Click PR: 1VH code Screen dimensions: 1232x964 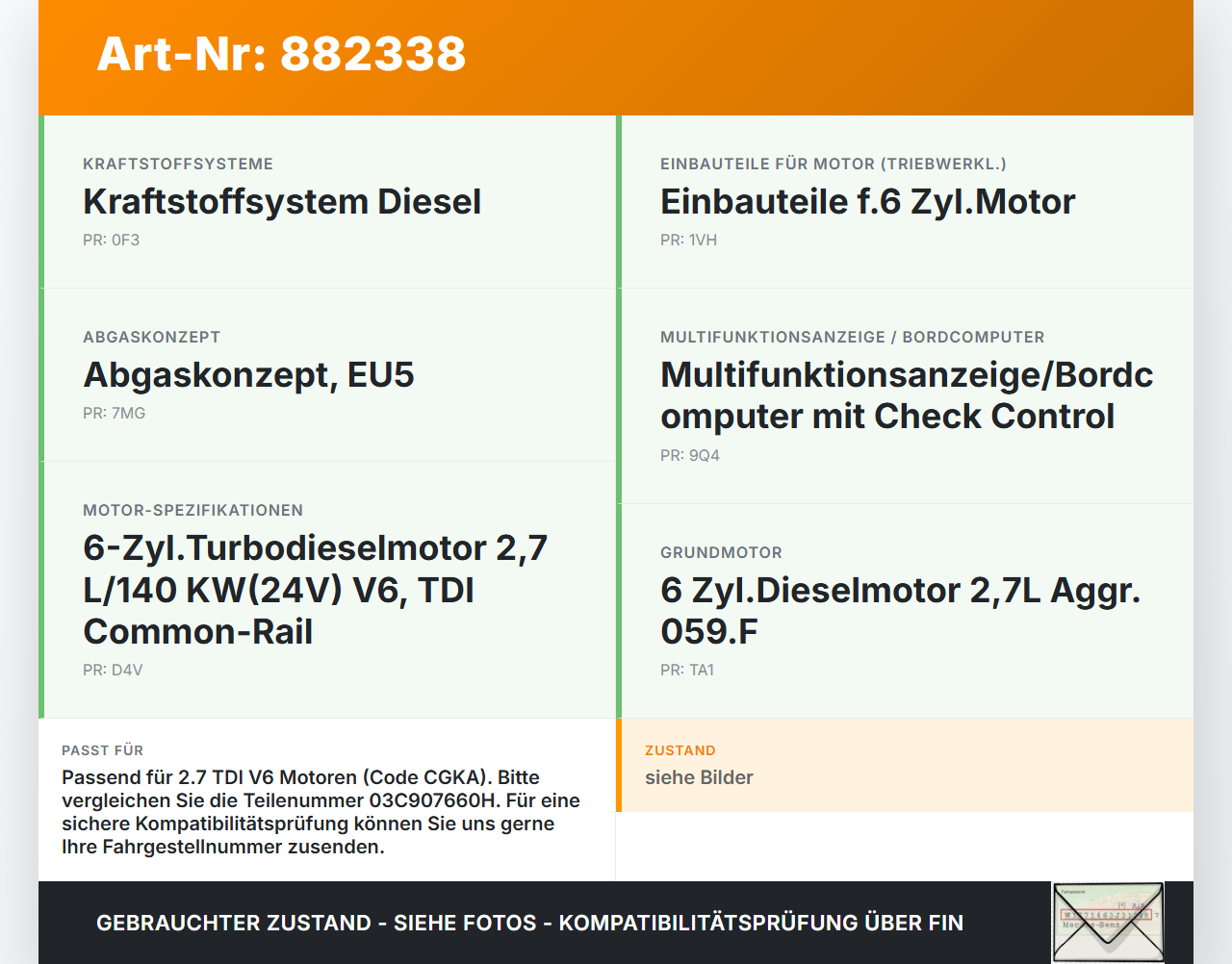pos(688,240)
